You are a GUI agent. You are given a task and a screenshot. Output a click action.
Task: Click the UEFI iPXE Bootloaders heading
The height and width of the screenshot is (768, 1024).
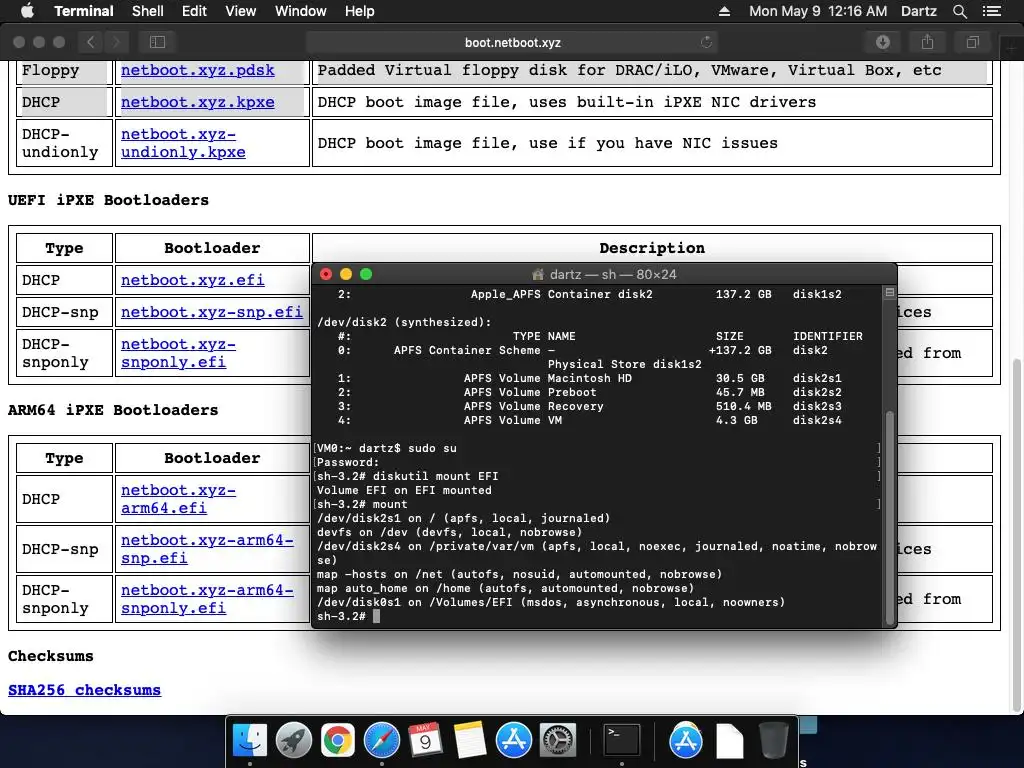(x=108, y=200)
